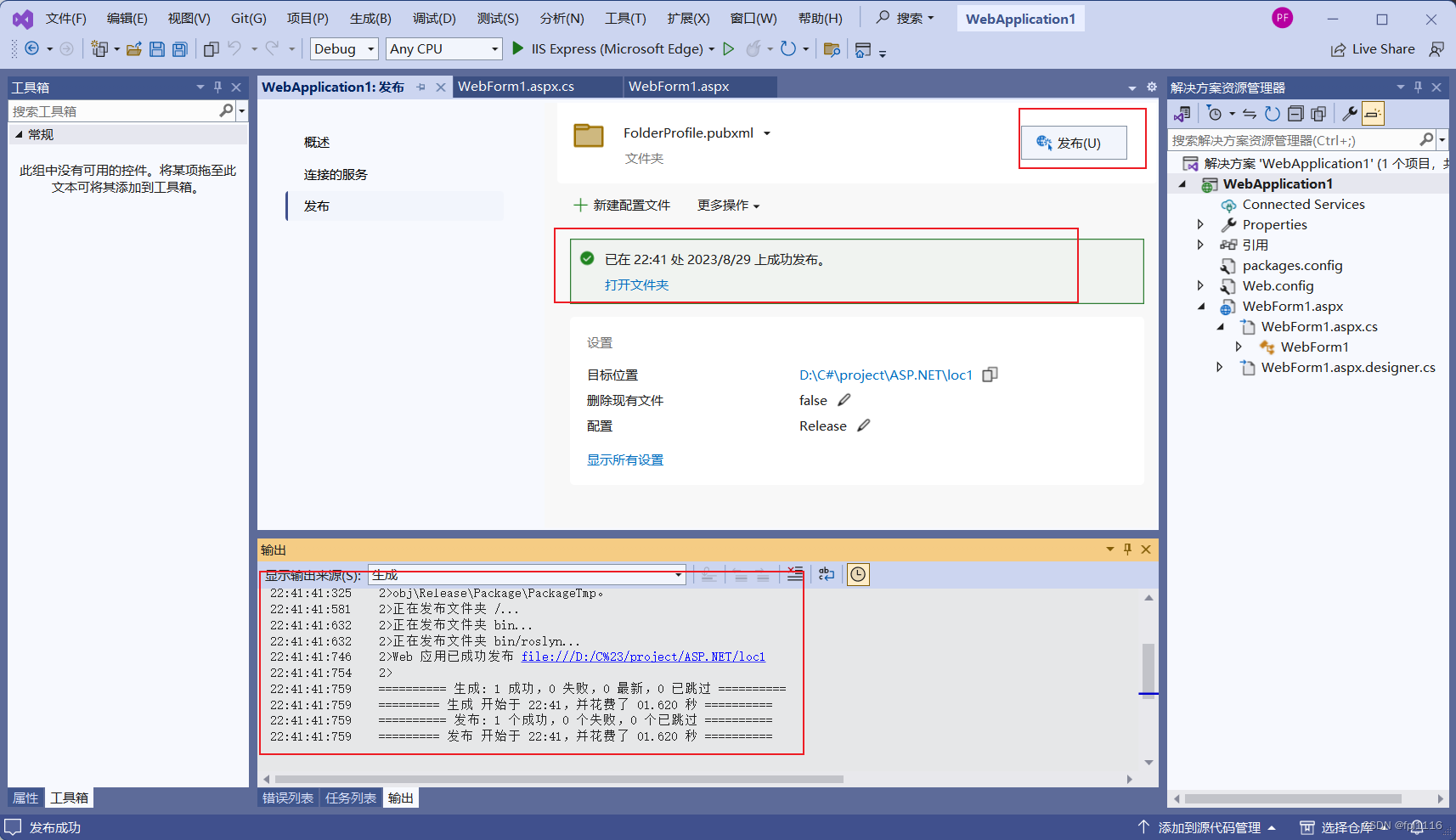This screenshot has width=1456, height=840.
Task: Click the Output panel horizontal scrollbar
Action: (559, 779)
